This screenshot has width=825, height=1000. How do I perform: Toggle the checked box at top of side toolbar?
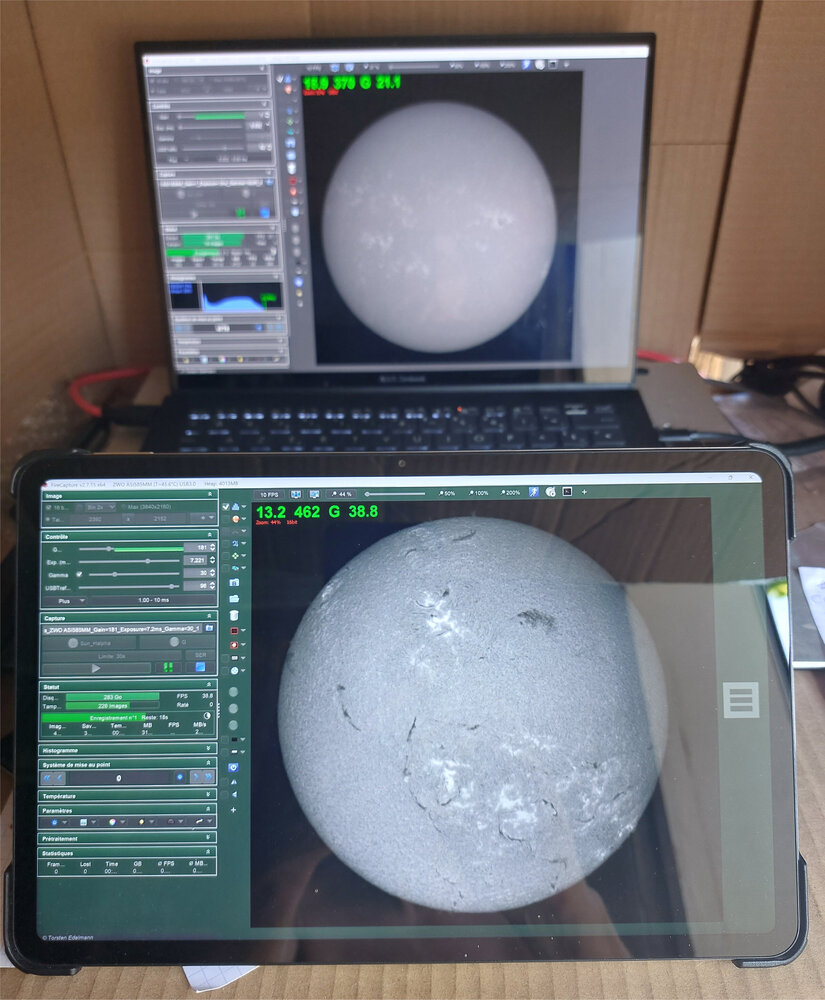coord(226,506)
